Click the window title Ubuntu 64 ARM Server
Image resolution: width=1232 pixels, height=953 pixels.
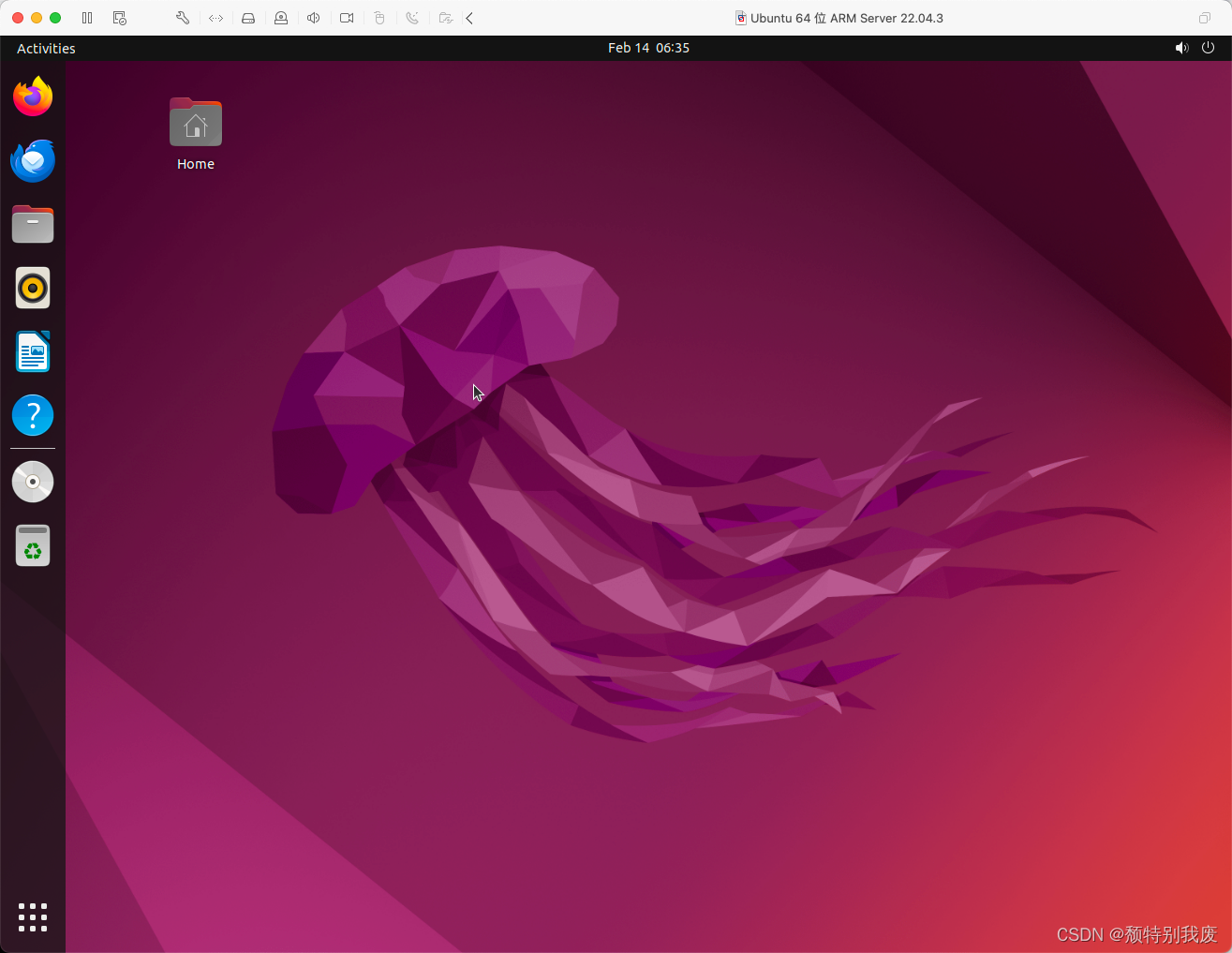pyautogui.click(x=847, y=18)
